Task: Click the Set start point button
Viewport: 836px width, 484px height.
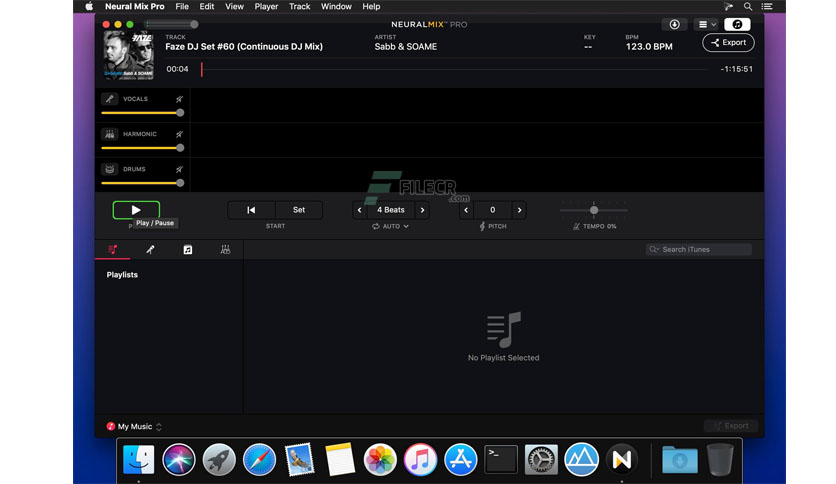Action: (x=299, y=210)
